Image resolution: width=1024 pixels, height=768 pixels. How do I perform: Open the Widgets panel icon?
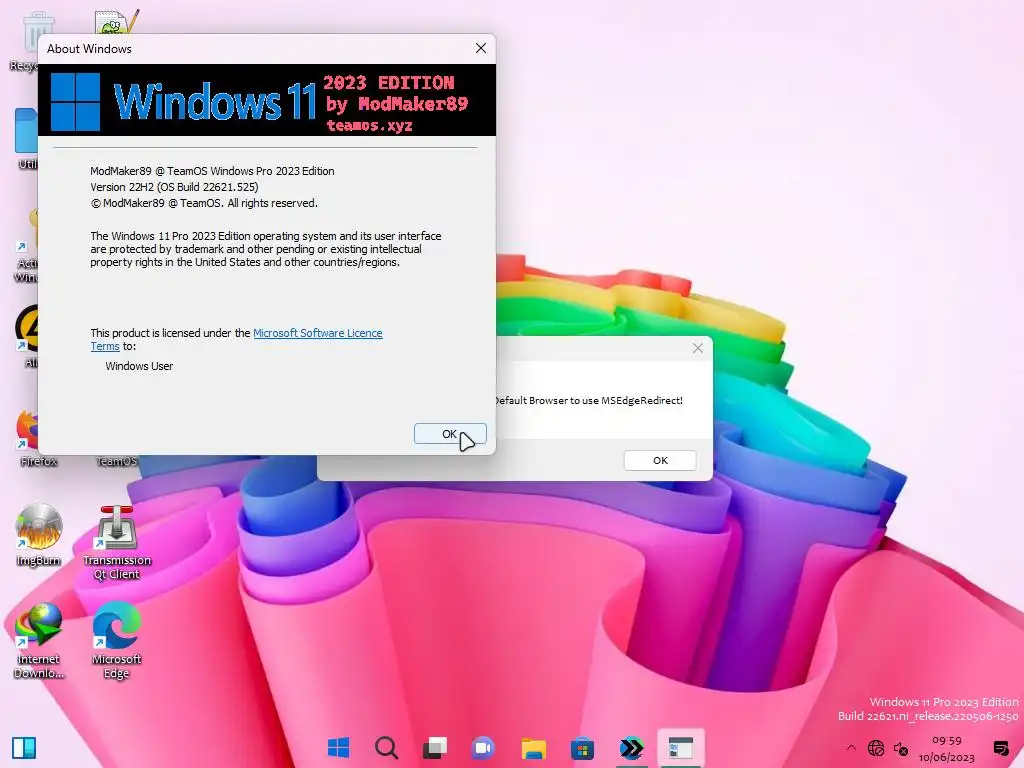coord(24,748)
